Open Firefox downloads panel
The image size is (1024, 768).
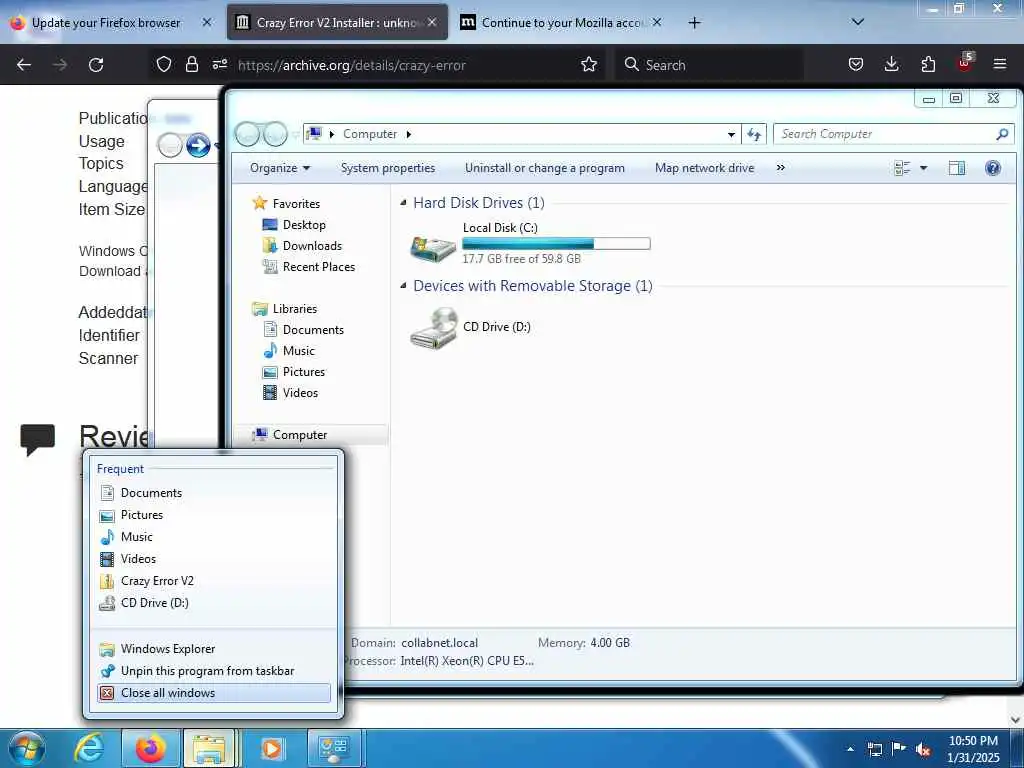click(891, 65)
